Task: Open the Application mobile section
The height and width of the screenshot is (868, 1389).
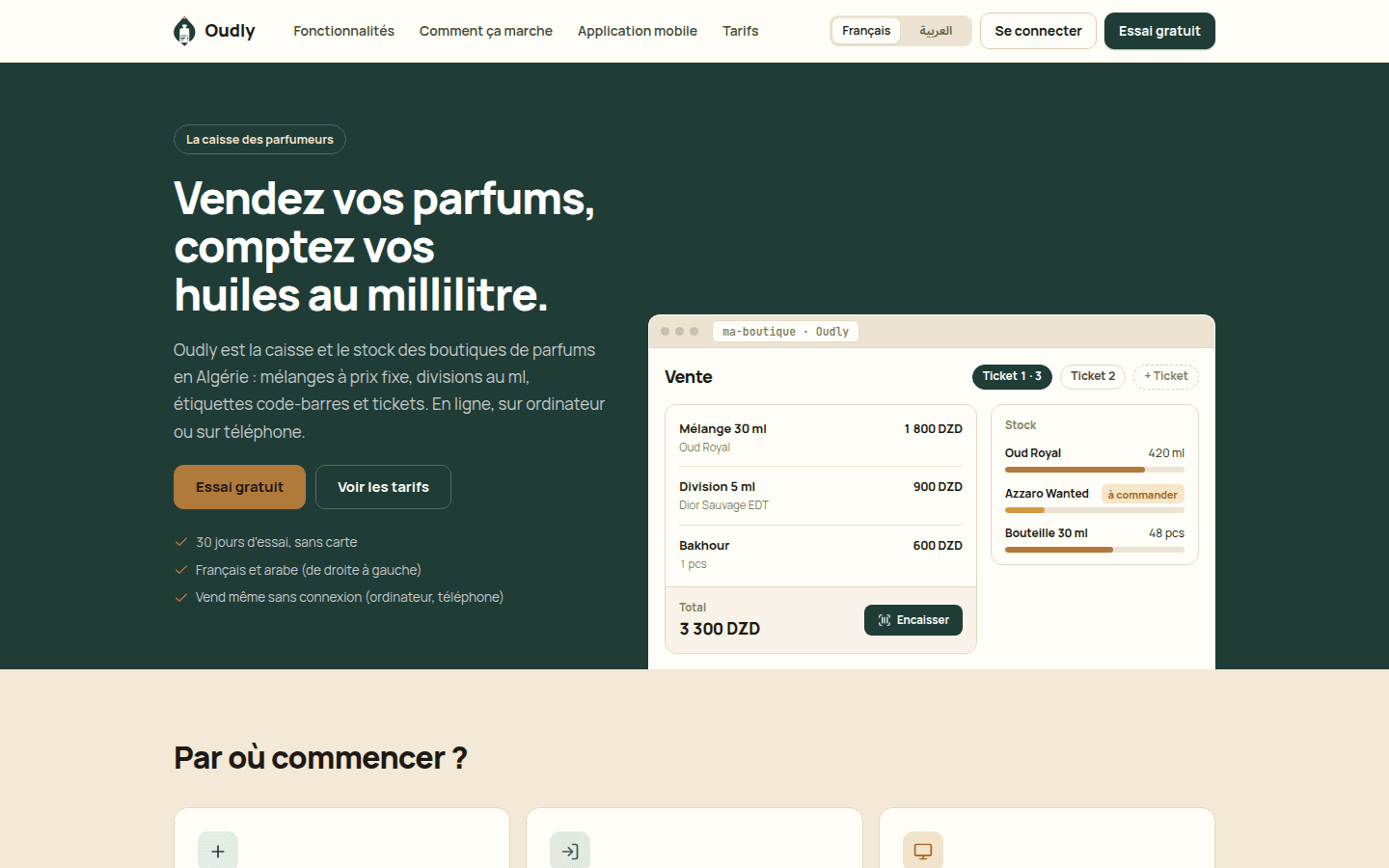Action: (638, 31)
